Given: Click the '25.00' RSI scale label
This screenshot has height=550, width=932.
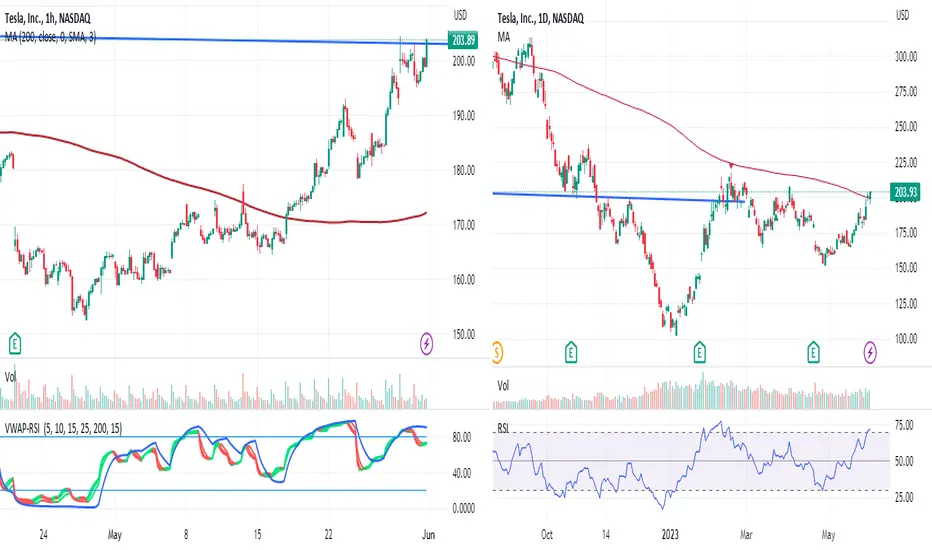Looking at the screenshot, I should (x=904, y=497).
